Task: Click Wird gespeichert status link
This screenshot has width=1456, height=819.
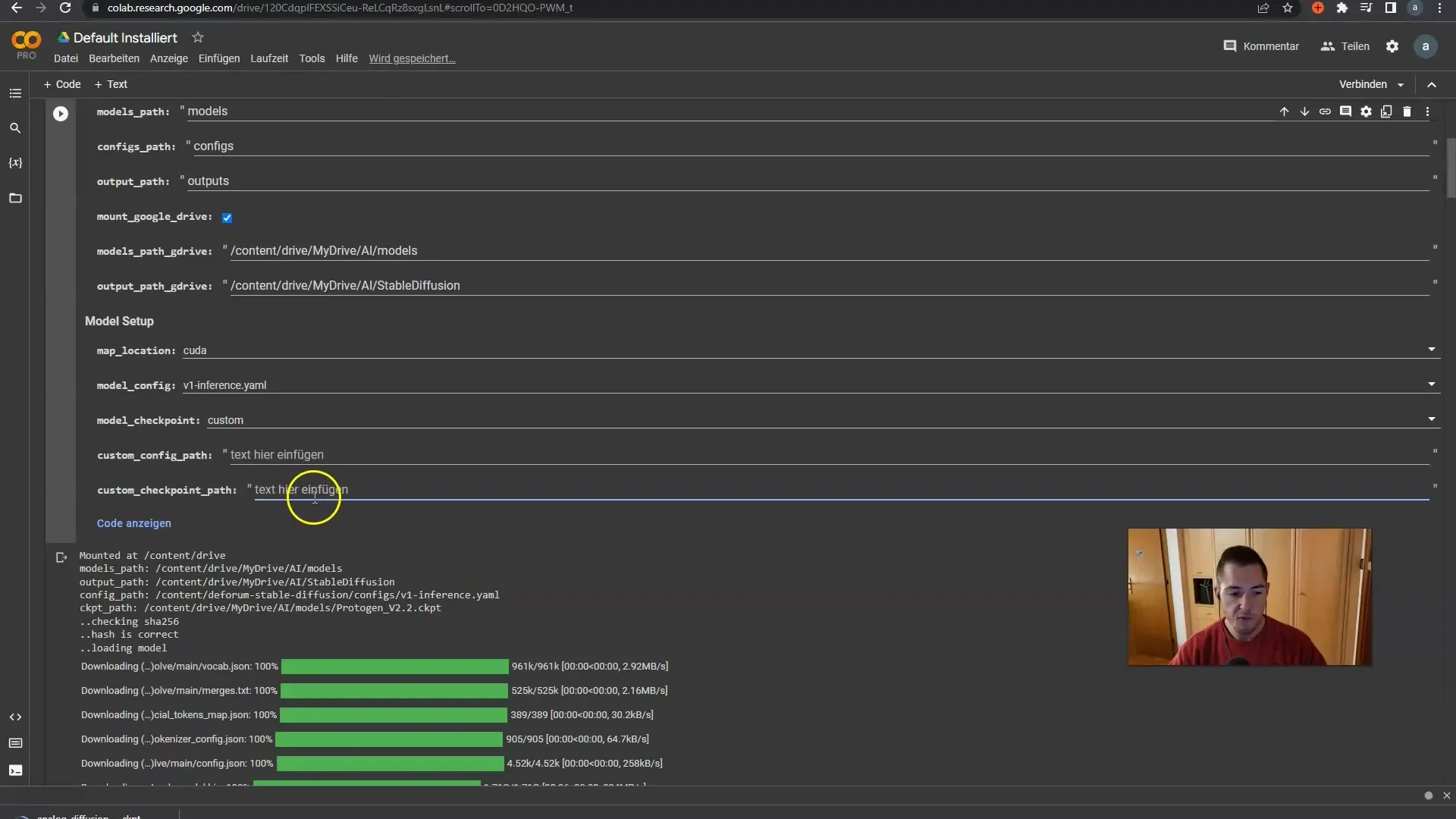Action: tap(412, 58)
